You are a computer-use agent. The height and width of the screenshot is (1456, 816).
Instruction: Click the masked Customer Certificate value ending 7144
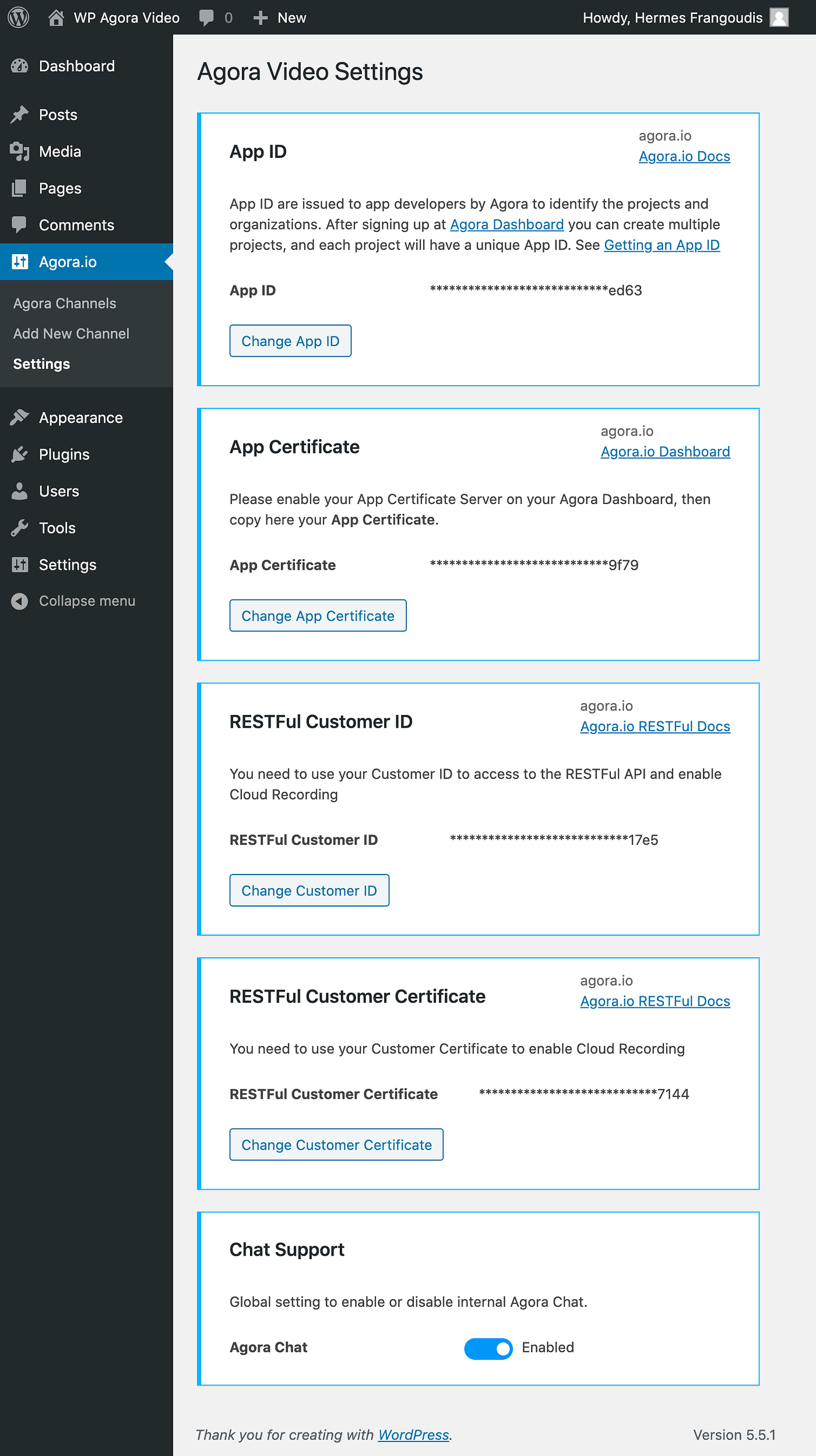point(584,1094)
